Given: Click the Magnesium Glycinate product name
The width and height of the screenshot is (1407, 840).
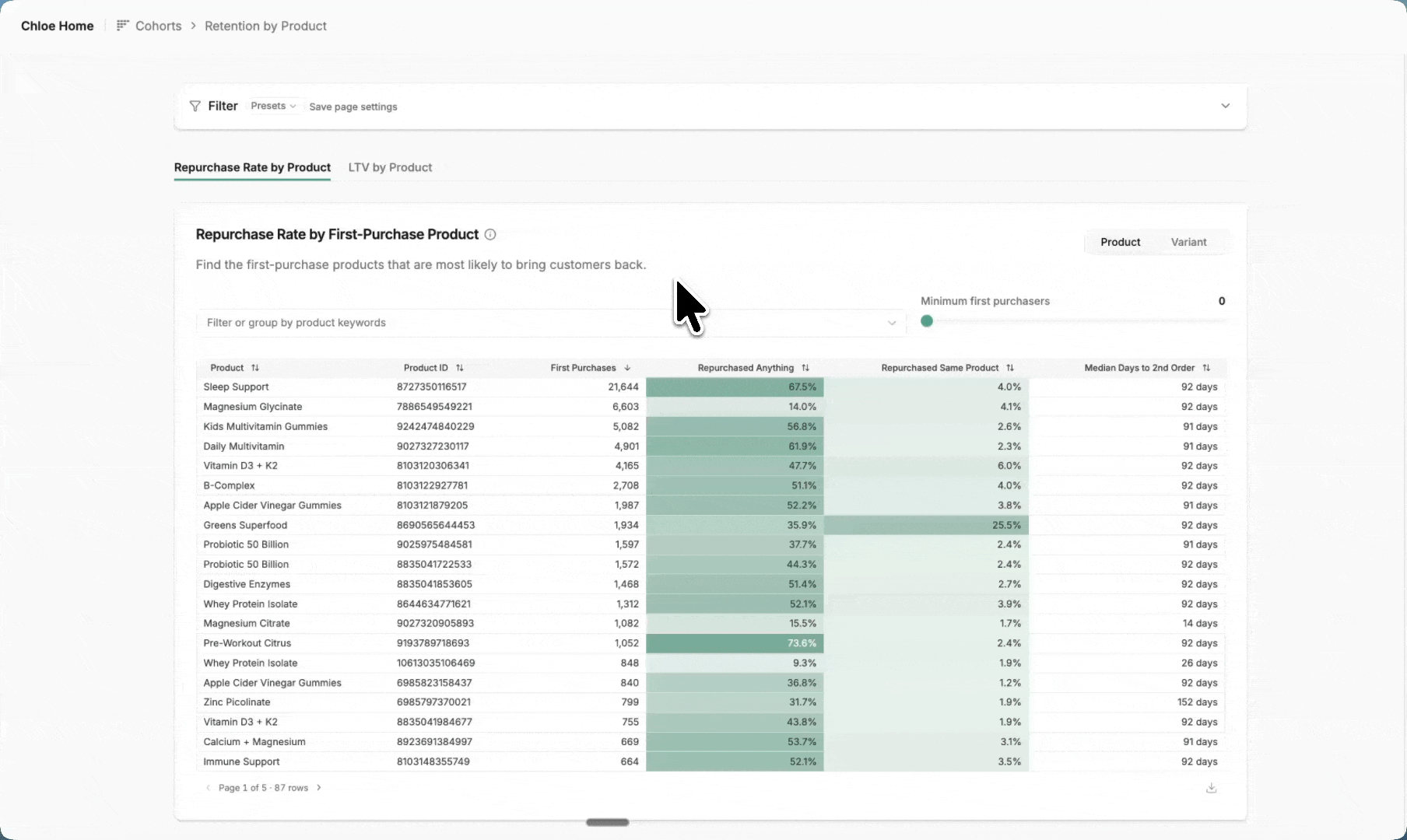Looking at the screenshot, I should (x=253, y=407).
